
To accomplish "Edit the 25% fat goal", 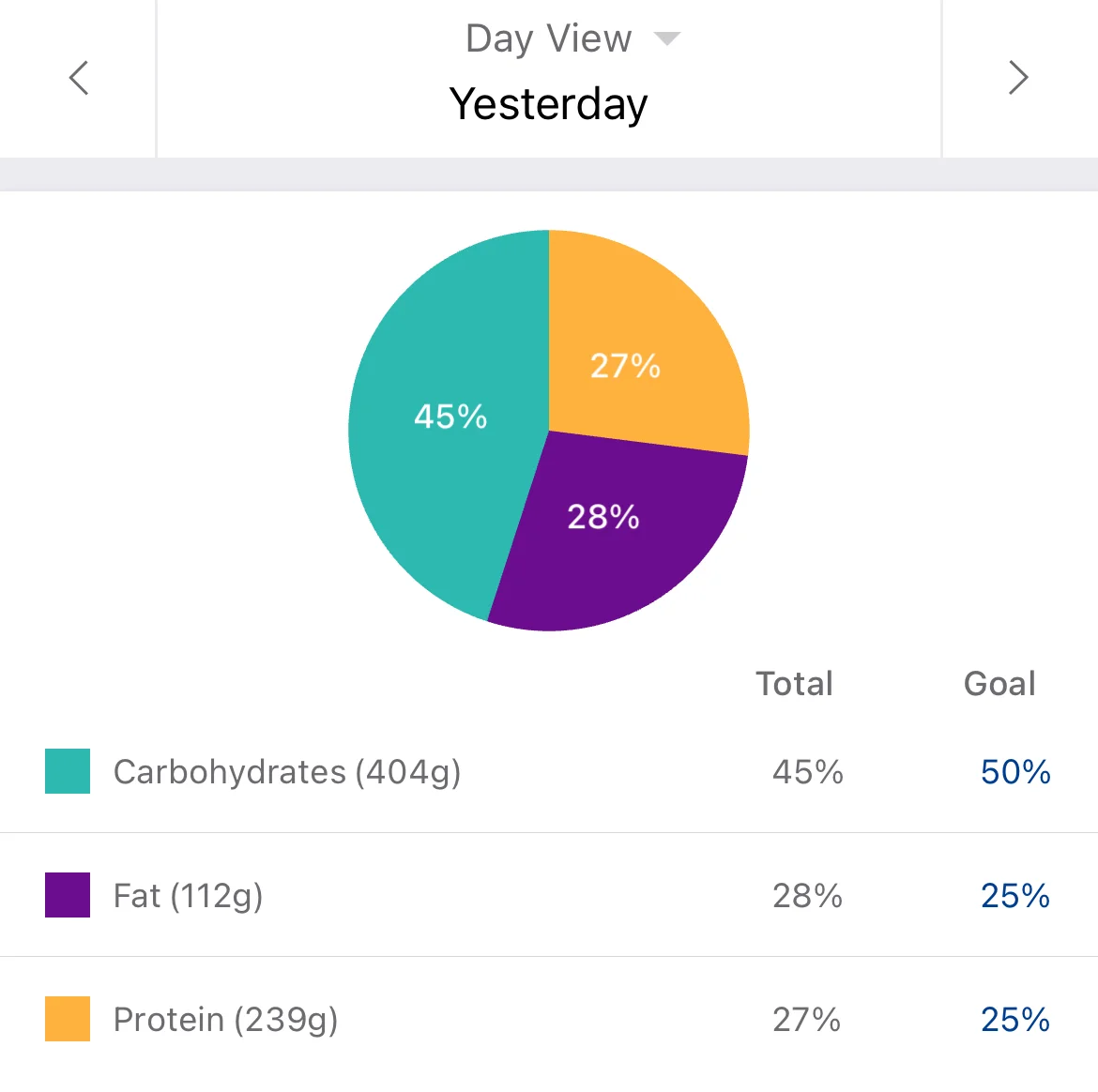I will click(x=1015, y=895).
